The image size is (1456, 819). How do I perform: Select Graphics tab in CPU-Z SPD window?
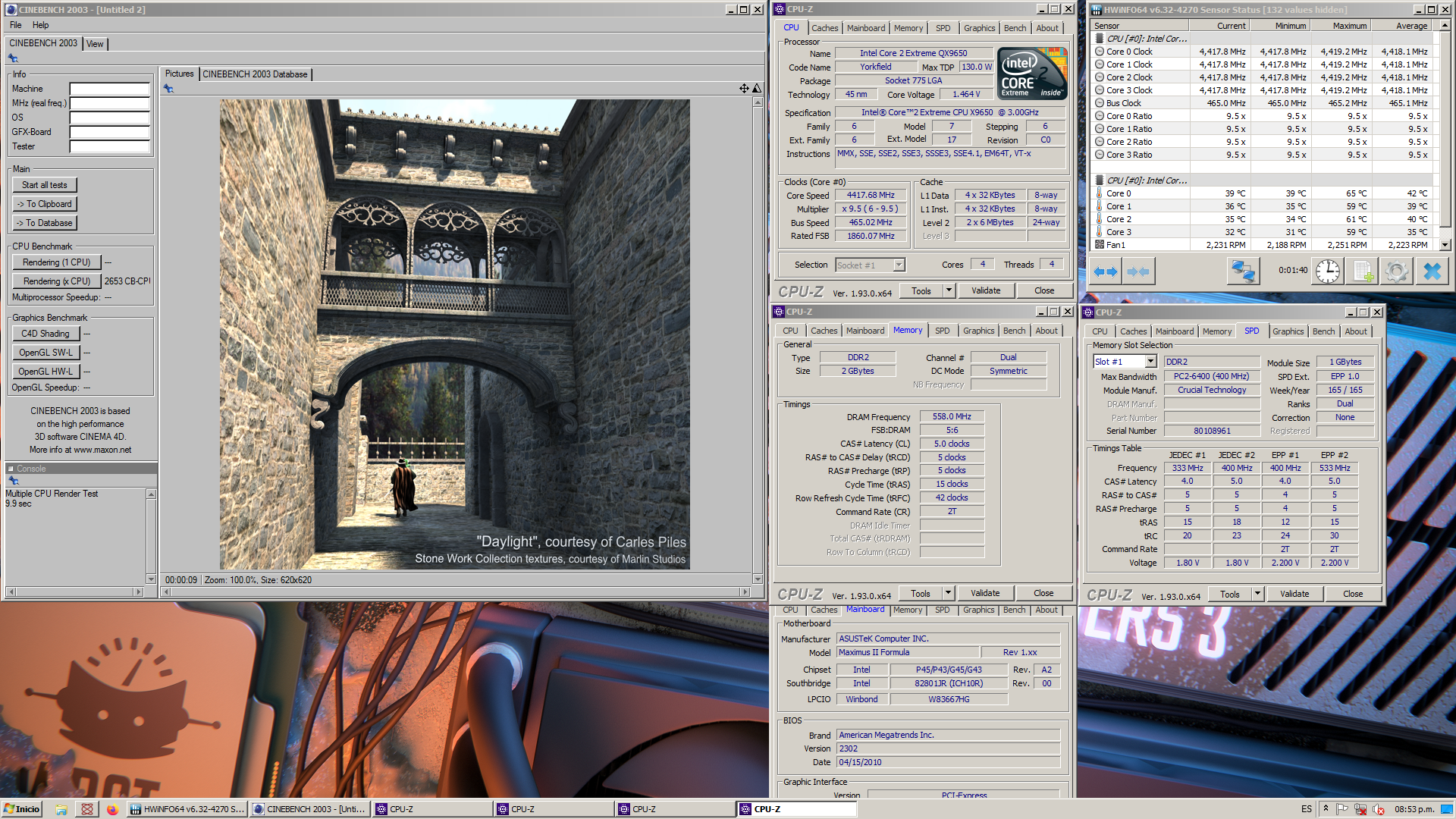(x=1288, y=331)
